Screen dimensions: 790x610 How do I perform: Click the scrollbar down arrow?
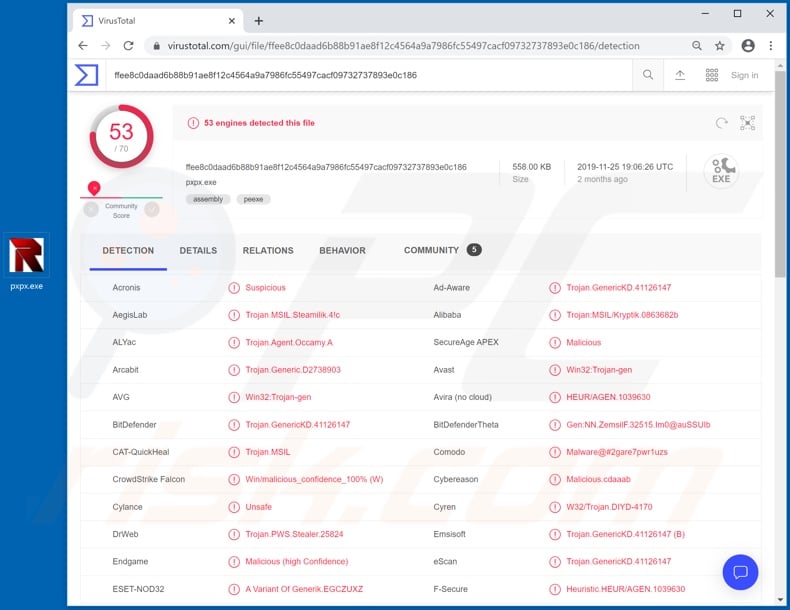click(780, 599)
